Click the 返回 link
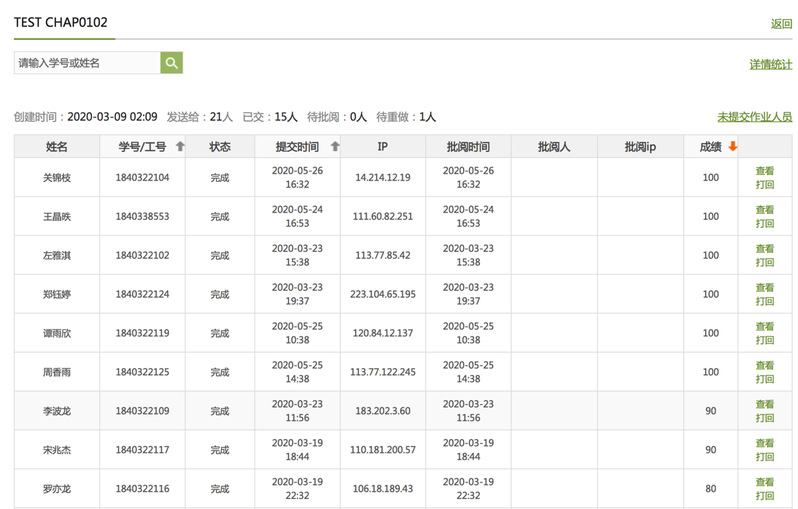 pyautogui.click(x=781, y=24)
